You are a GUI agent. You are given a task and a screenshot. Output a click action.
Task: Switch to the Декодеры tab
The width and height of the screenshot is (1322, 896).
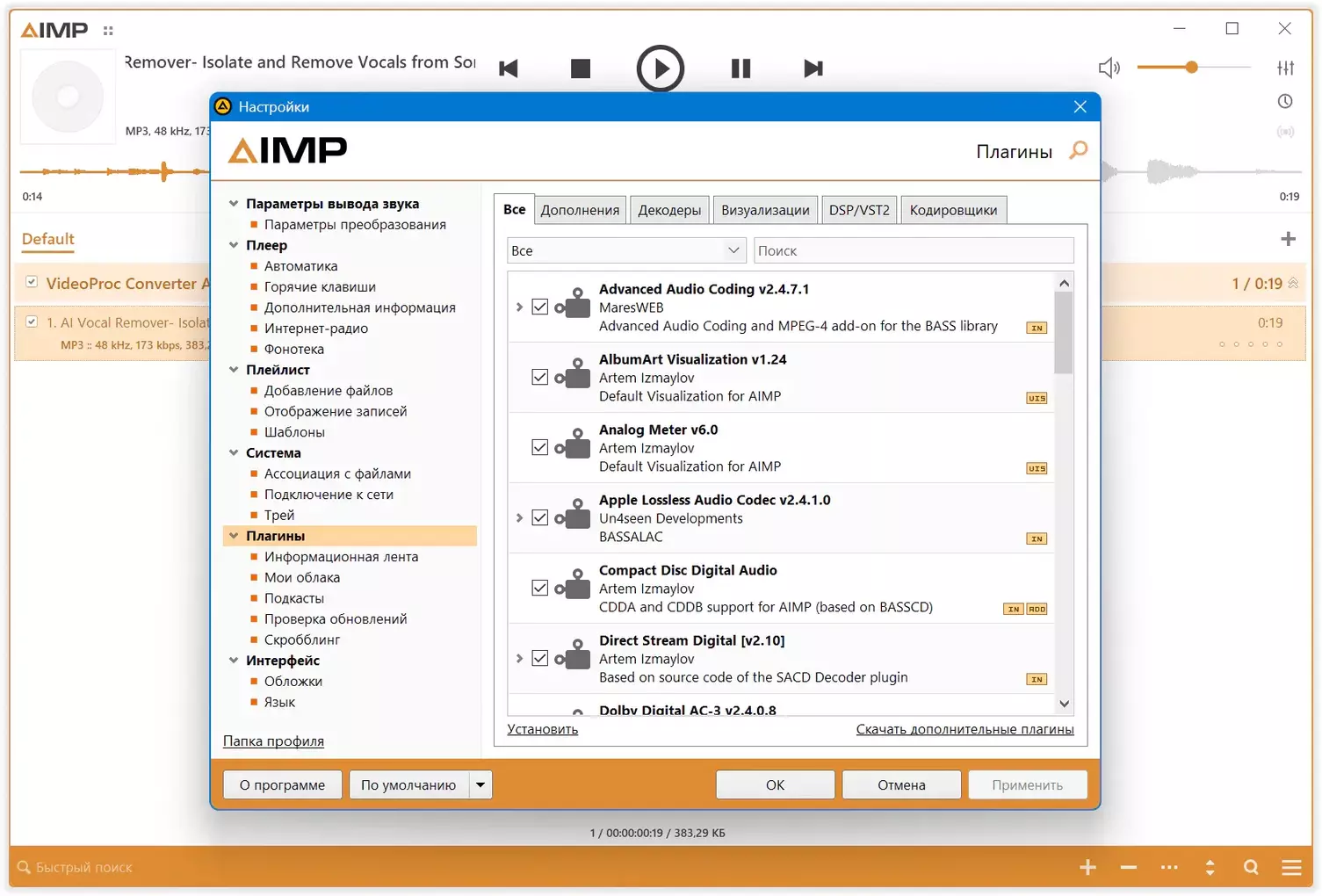(x=669, y=210)
